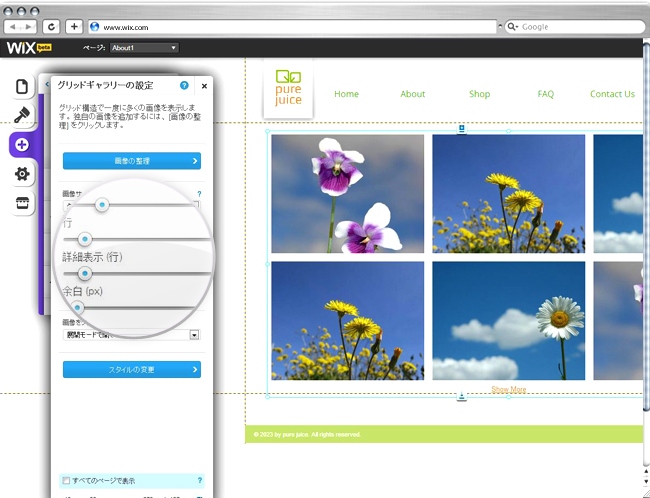The height and width of the screenshot is (498, 650).
Task: Click the www.wix.com address field
Action: point(292,27)
